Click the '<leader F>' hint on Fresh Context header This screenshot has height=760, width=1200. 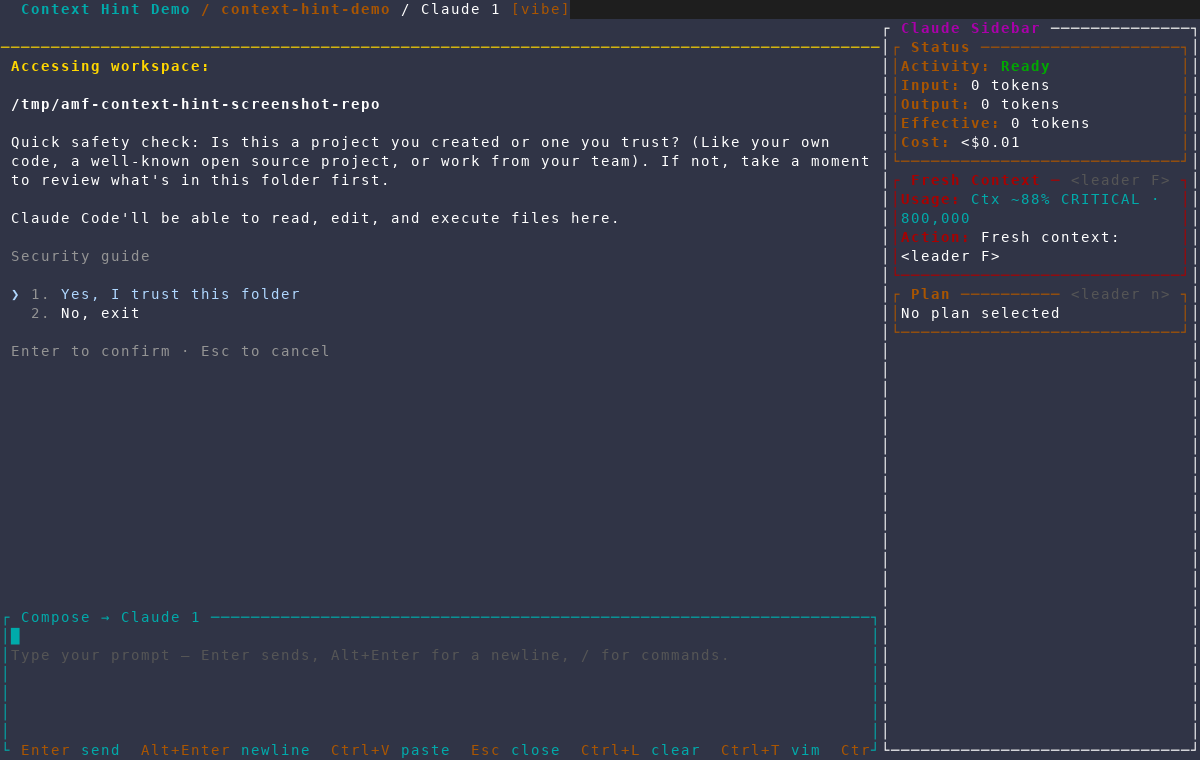tap(1121, 180)
